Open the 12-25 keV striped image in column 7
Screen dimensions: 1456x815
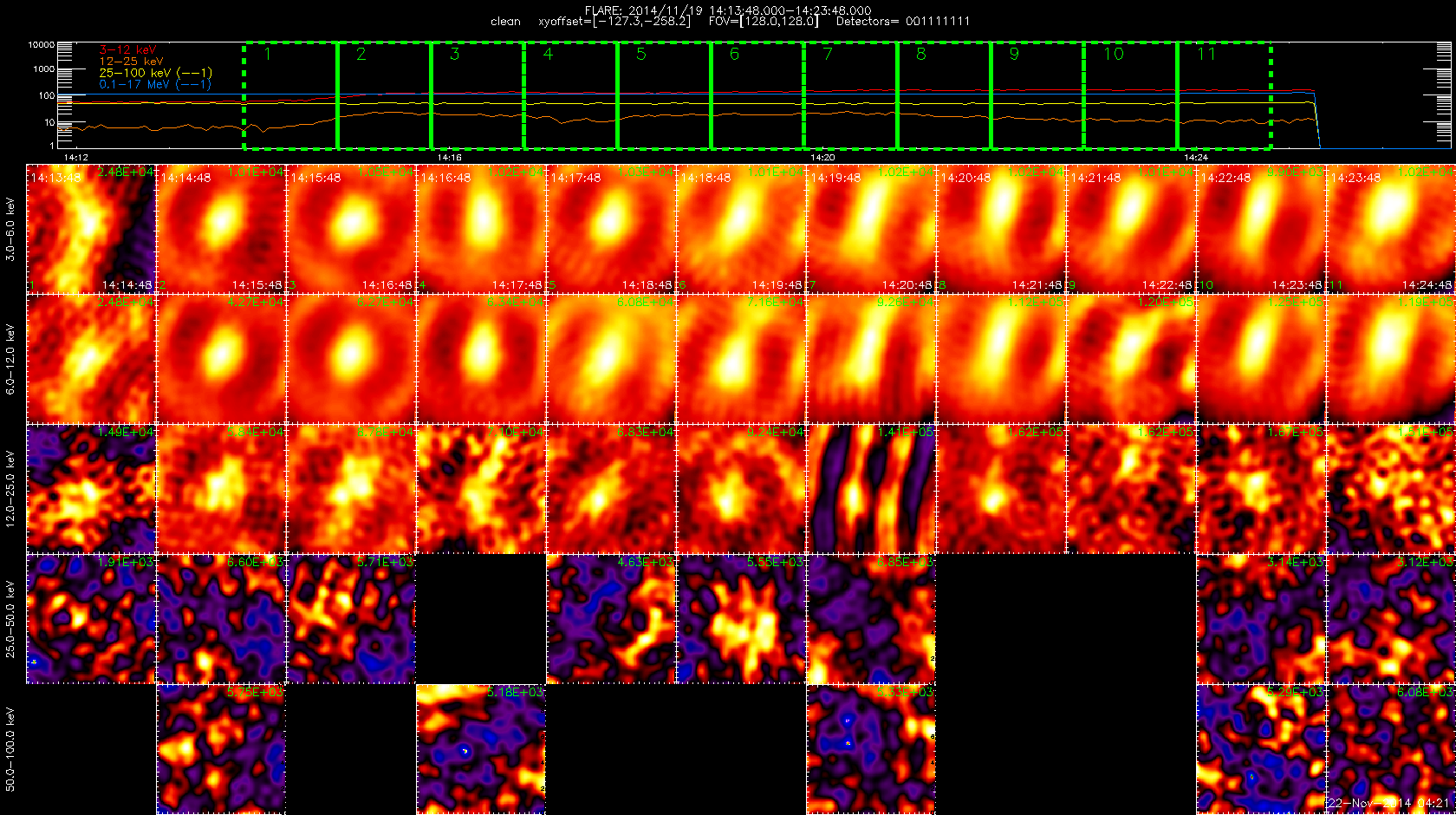click(x=871, y=489)
